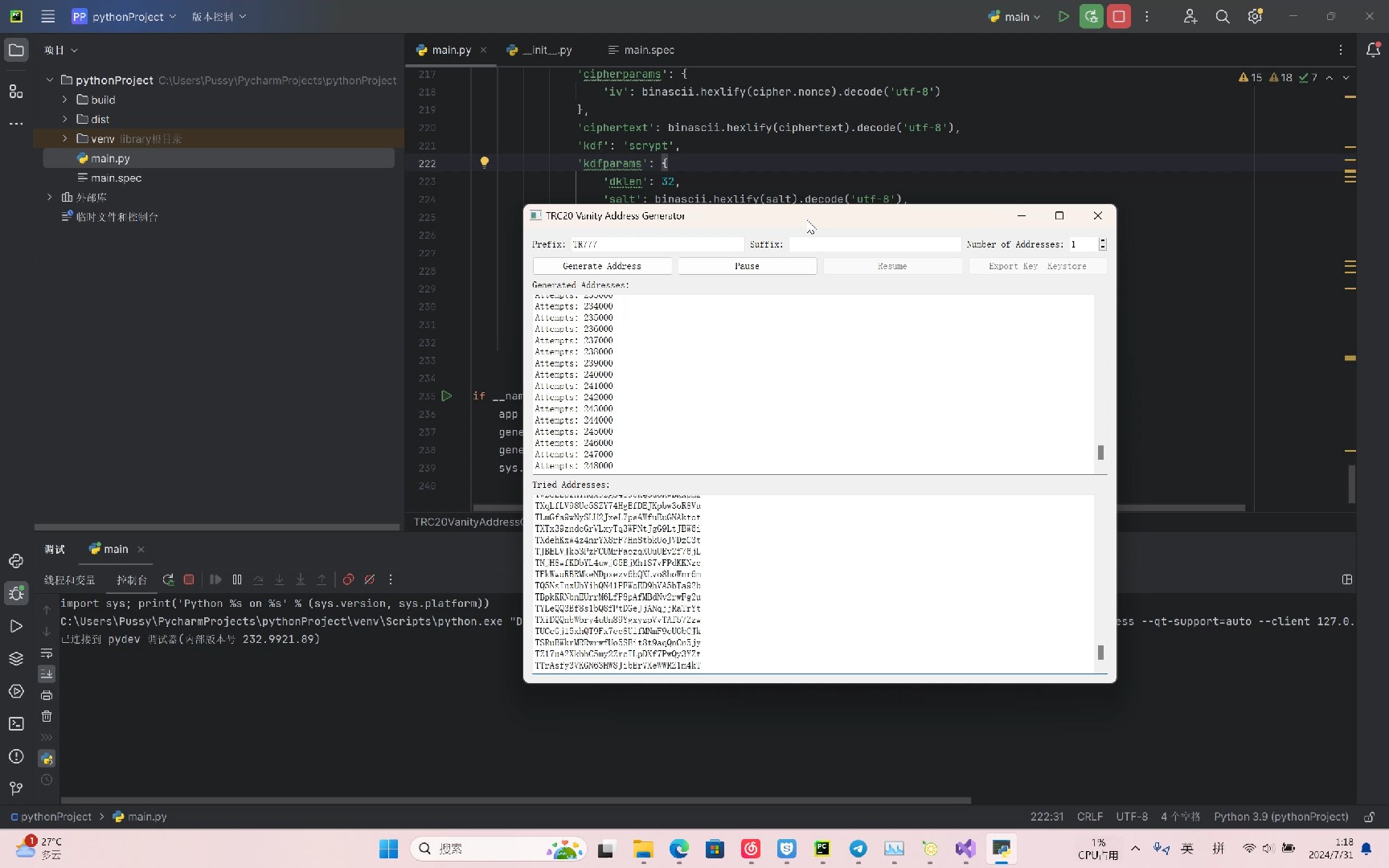Select main.spec in the project tree
This screenshot has height=868, width=1389.
(x=117, y=178)
